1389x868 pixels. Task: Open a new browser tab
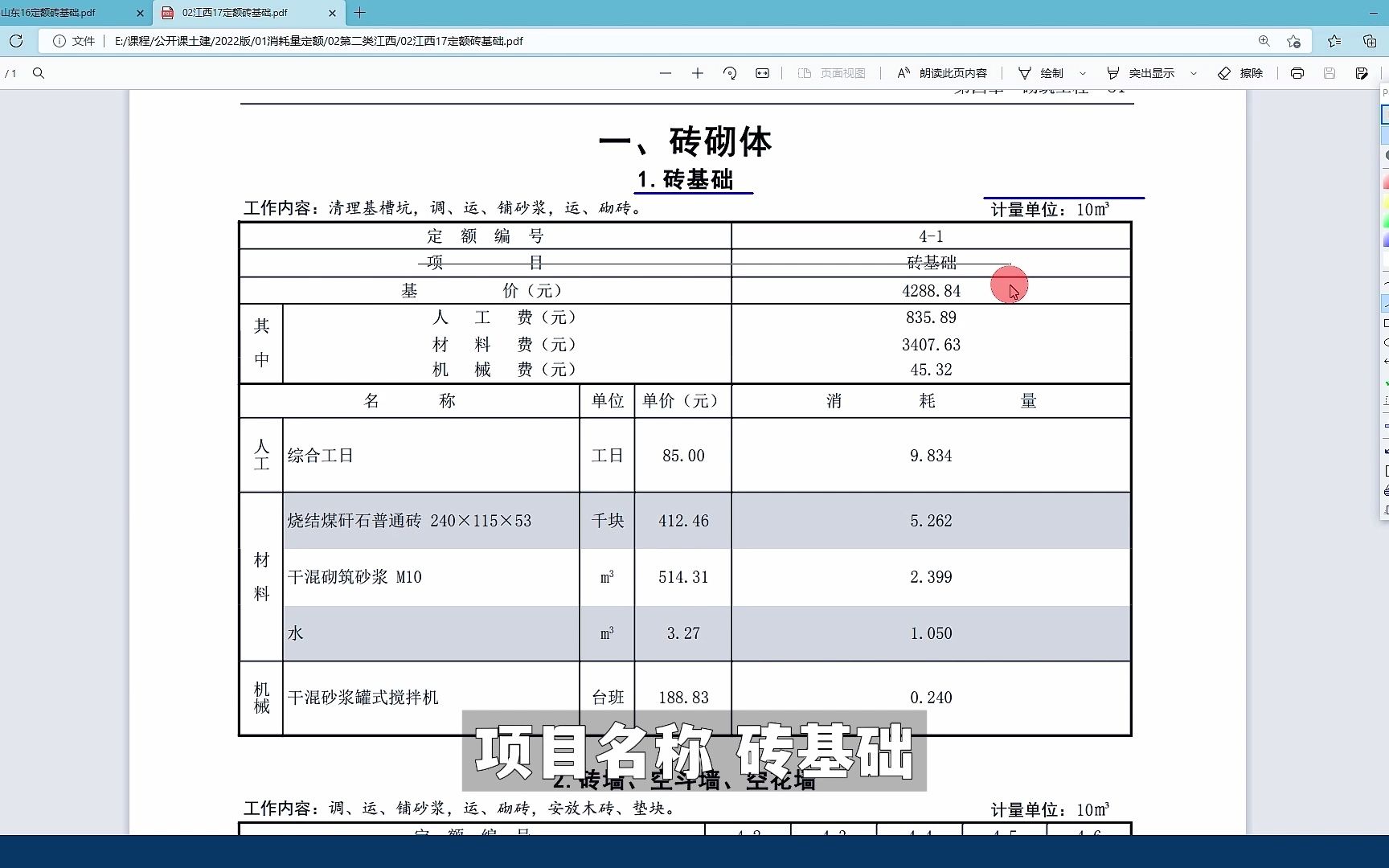coord(359,13)
